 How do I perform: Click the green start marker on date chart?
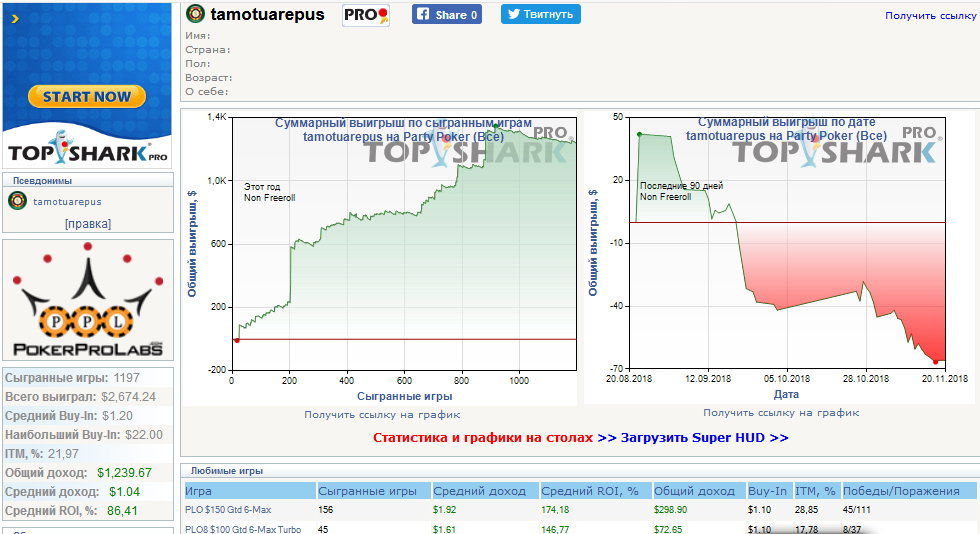(639, 134)
